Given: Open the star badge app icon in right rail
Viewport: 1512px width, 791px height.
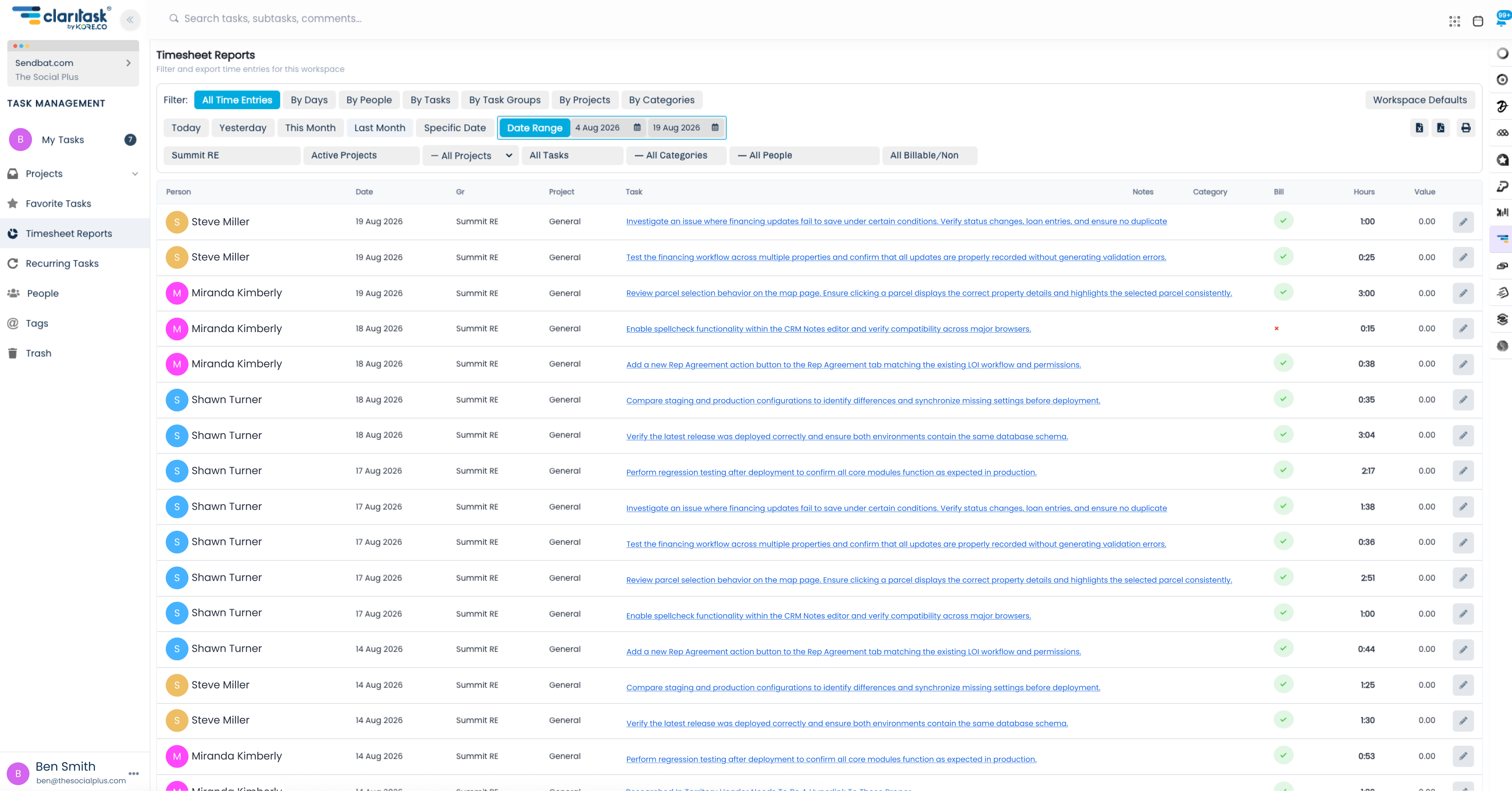Looking at the screenshot, I should coord(1502,160).
